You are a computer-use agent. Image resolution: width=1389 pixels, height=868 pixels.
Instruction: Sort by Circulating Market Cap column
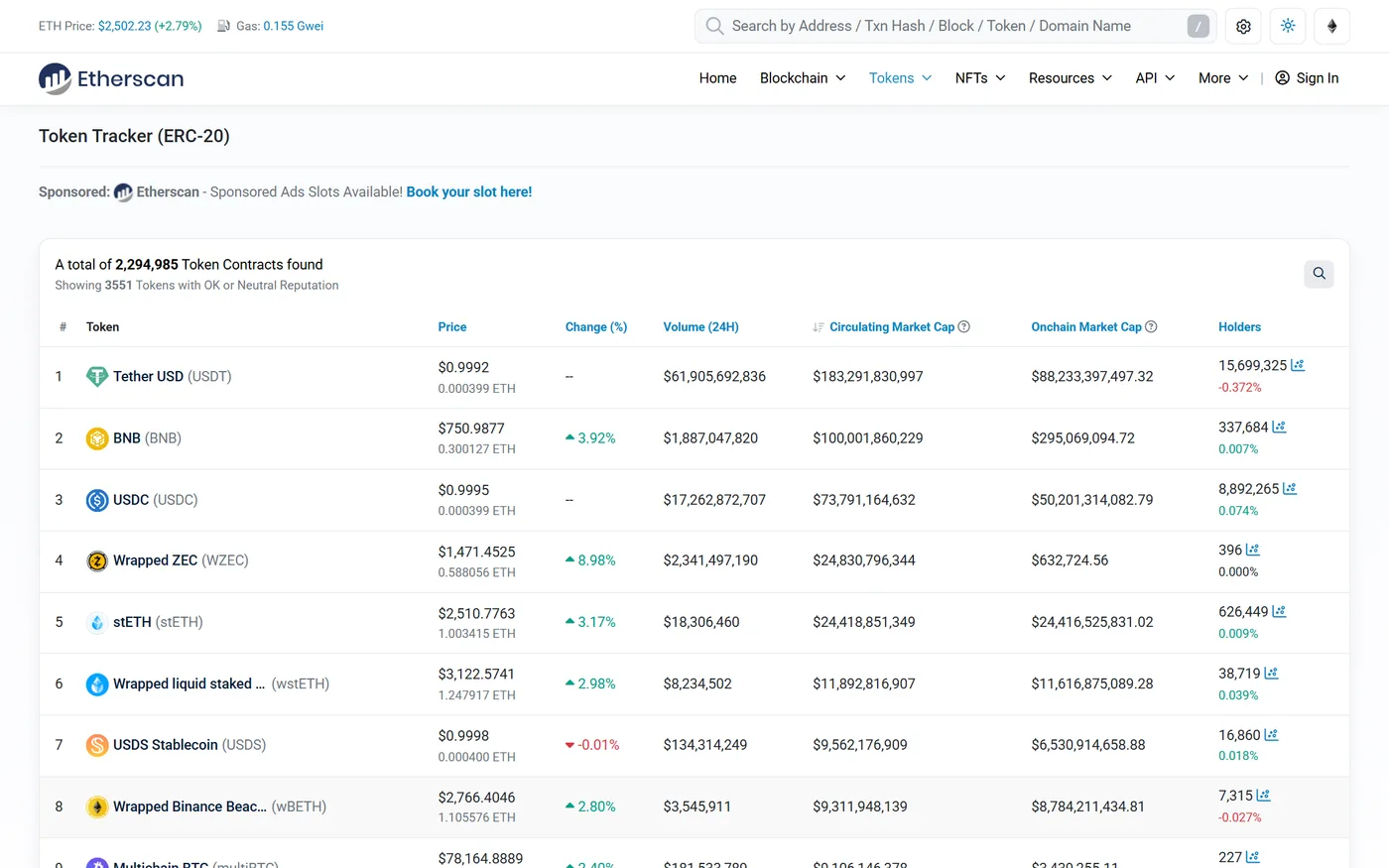point(892,326)
